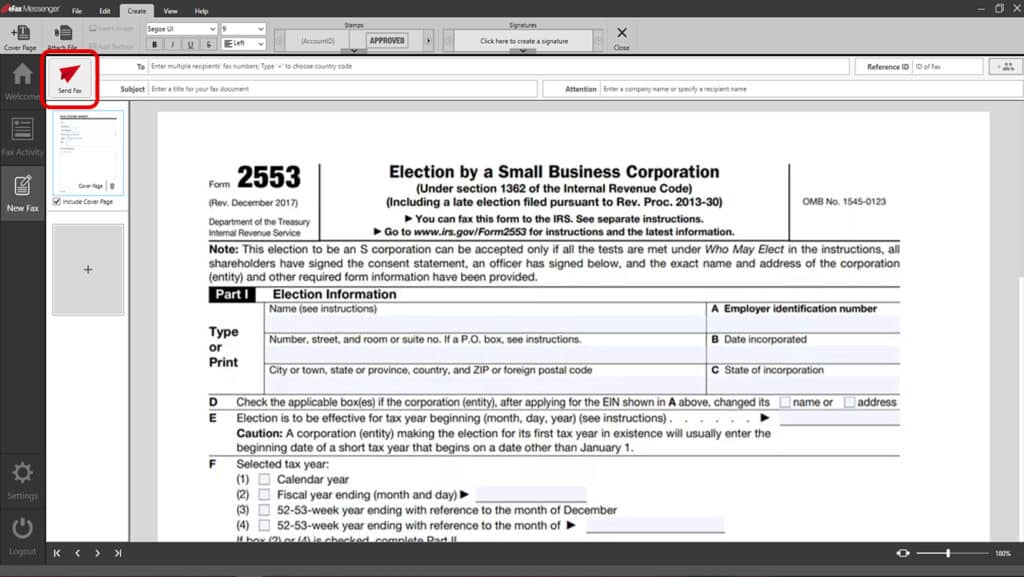This screenshot has width=1024, height=577.
Task: Open the File menu
Action: coord(77,10)
